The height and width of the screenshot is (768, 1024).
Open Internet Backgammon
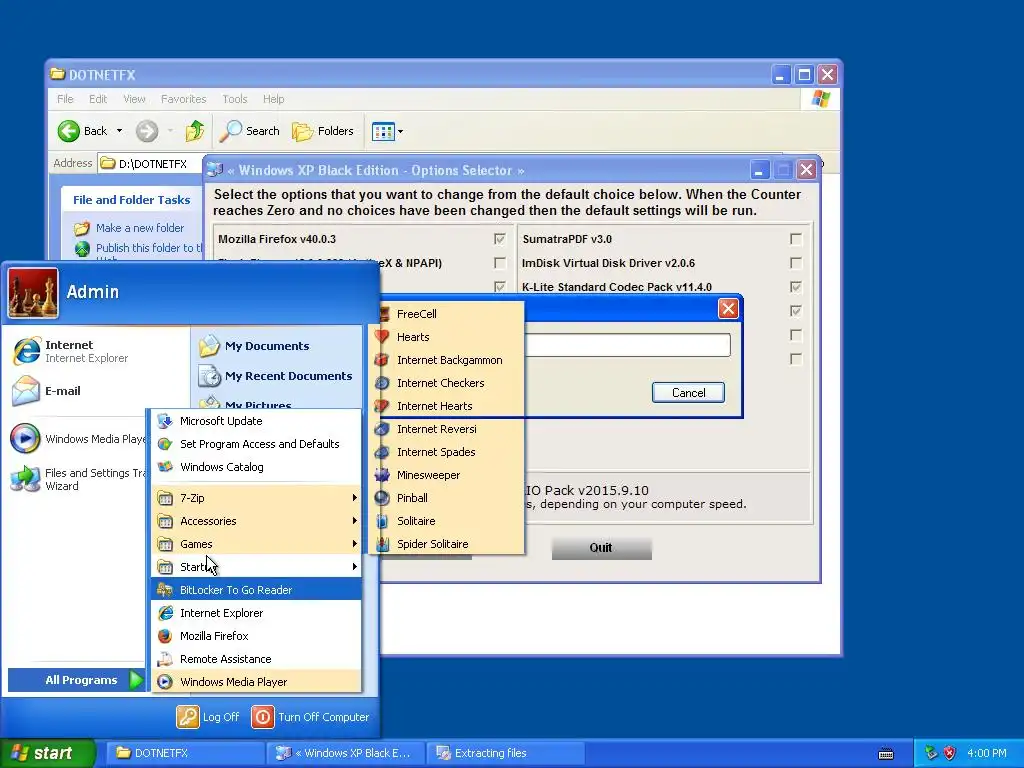pyautogui.click(x=447, y=360)
